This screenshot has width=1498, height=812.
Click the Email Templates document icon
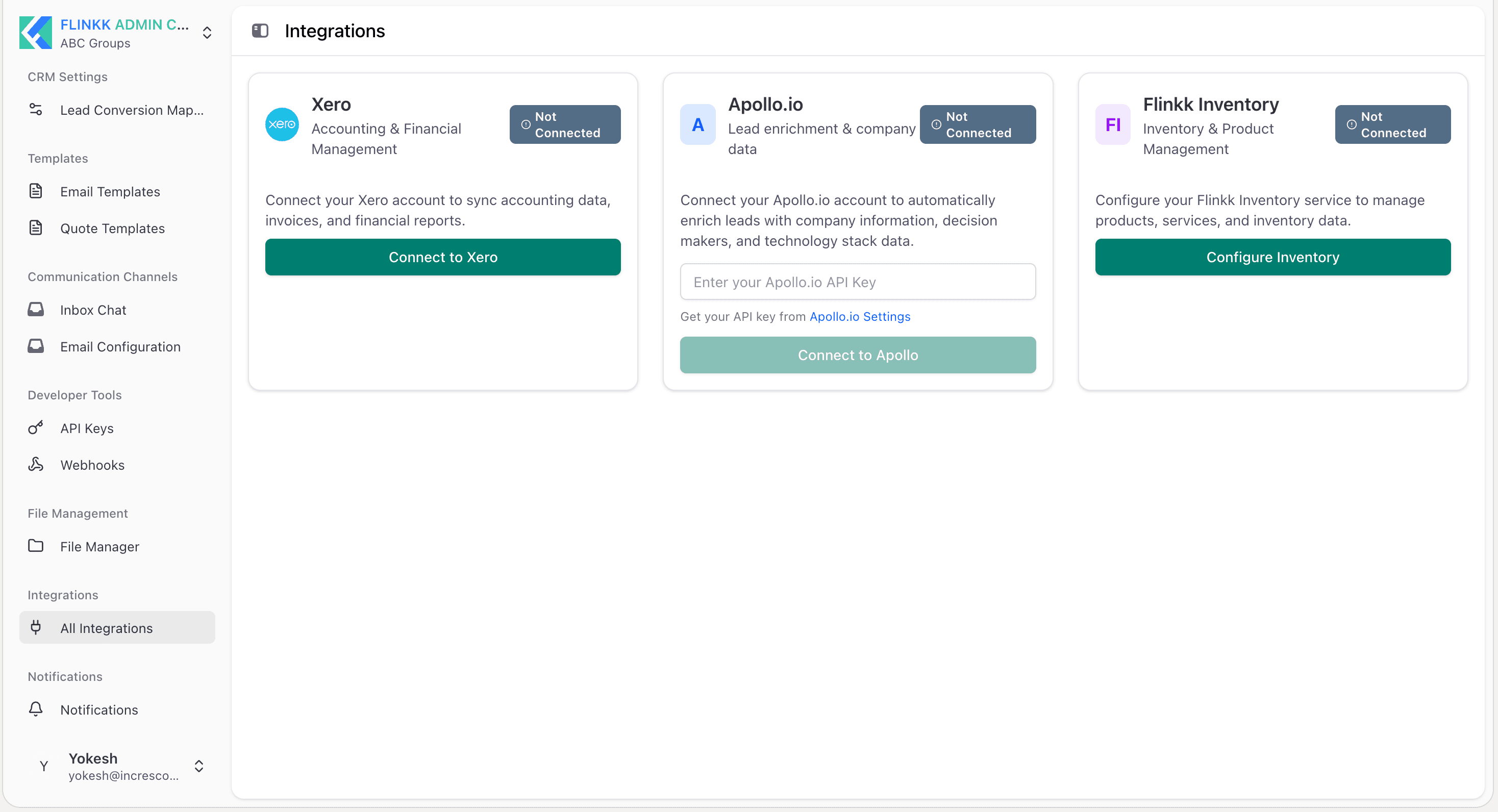[x=36, y=191]
